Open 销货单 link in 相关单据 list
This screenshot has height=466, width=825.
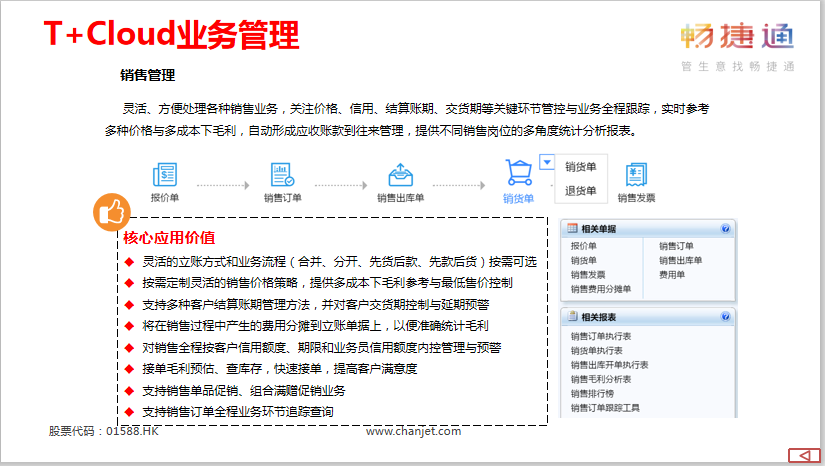click(x=583, y=260)
